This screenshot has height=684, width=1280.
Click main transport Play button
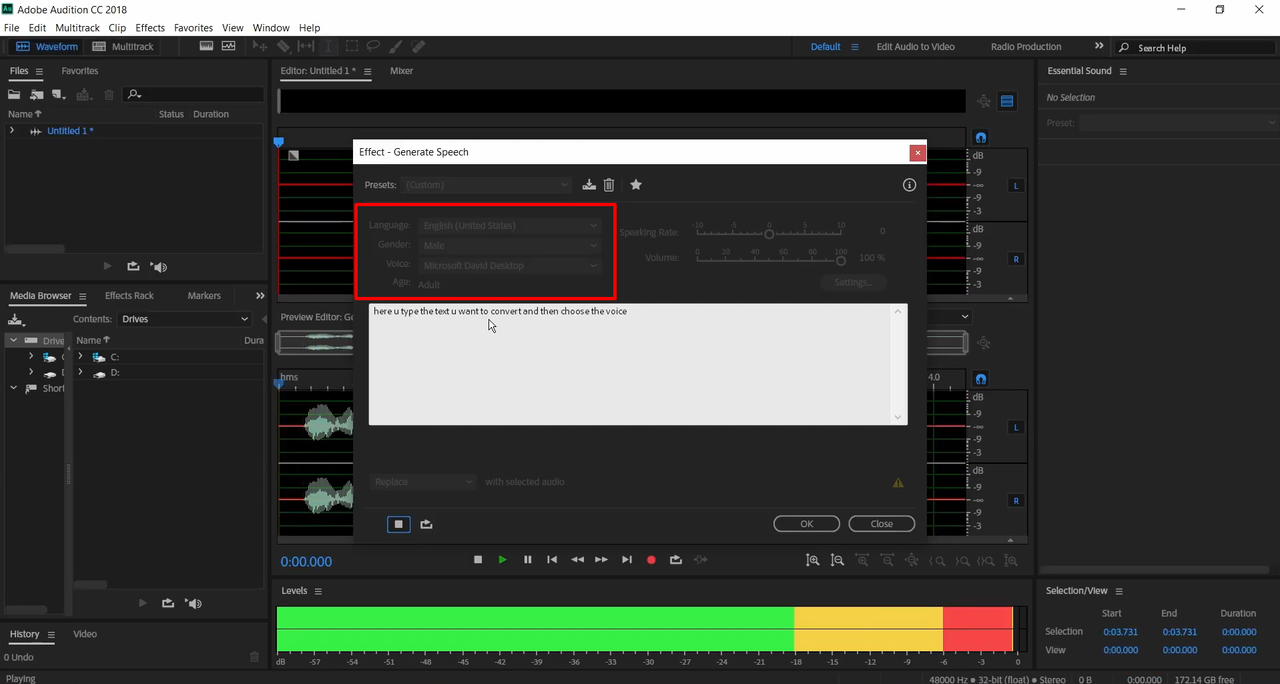point(503,560)
